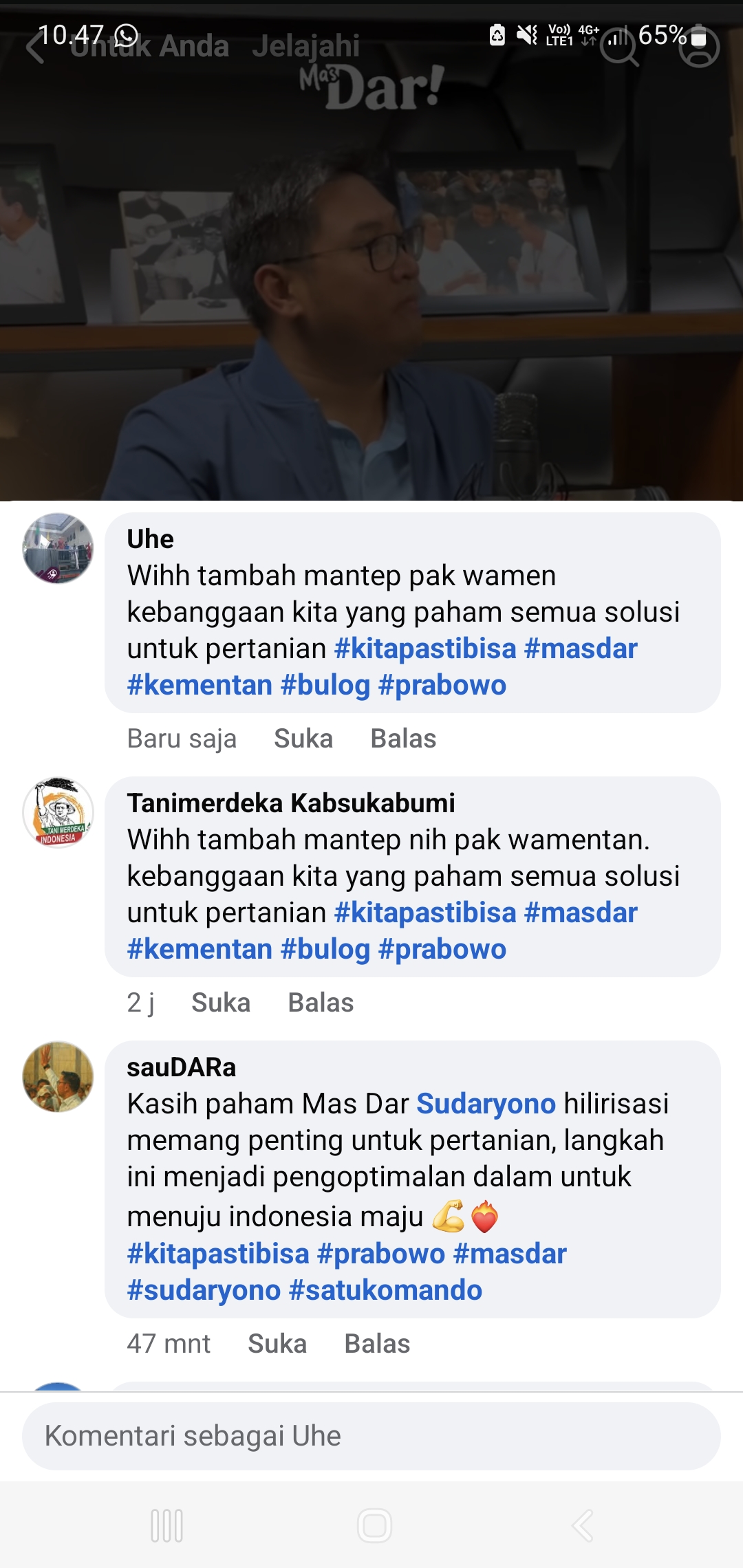The height and width of the screenshot is (1568, 743).
Task: Switch to the Untuk Anda tab
Action: [x=150, y=46]
